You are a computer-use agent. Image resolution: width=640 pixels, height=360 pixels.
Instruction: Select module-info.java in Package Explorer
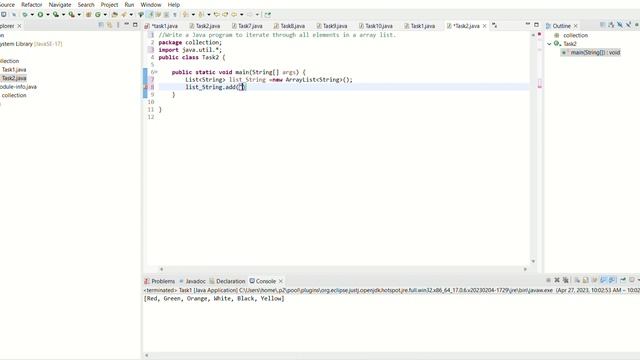pos(18,87)
